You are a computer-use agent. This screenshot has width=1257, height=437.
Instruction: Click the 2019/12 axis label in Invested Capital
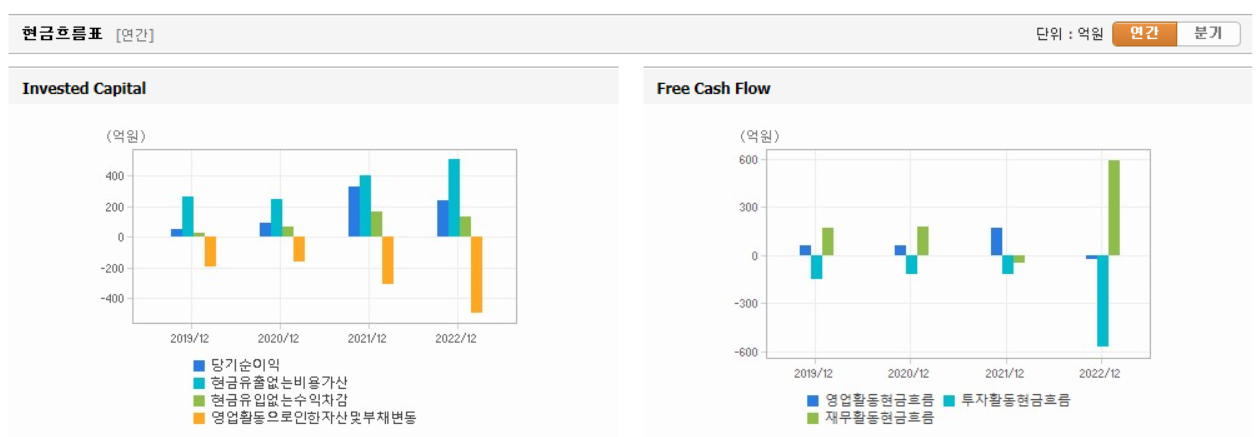[x=188, y=337]
